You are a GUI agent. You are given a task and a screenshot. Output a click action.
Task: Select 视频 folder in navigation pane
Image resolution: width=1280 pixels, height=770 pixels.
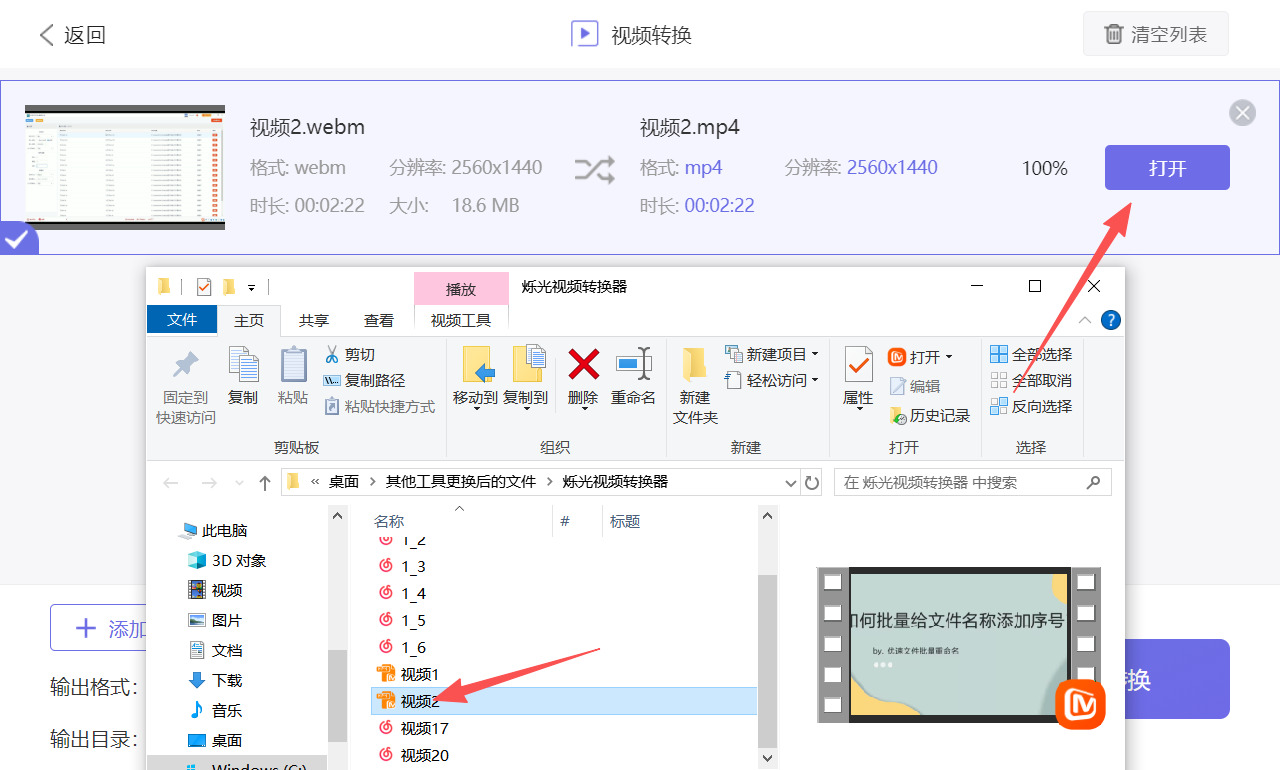pyautogui.click(x=215, y=590)
